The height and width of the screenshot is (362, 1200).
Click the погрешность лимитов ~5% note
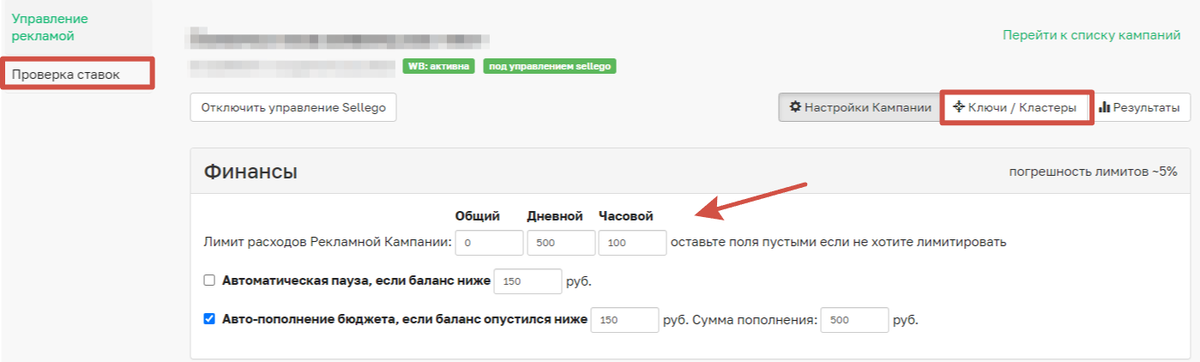click(x=1093, y=172)
